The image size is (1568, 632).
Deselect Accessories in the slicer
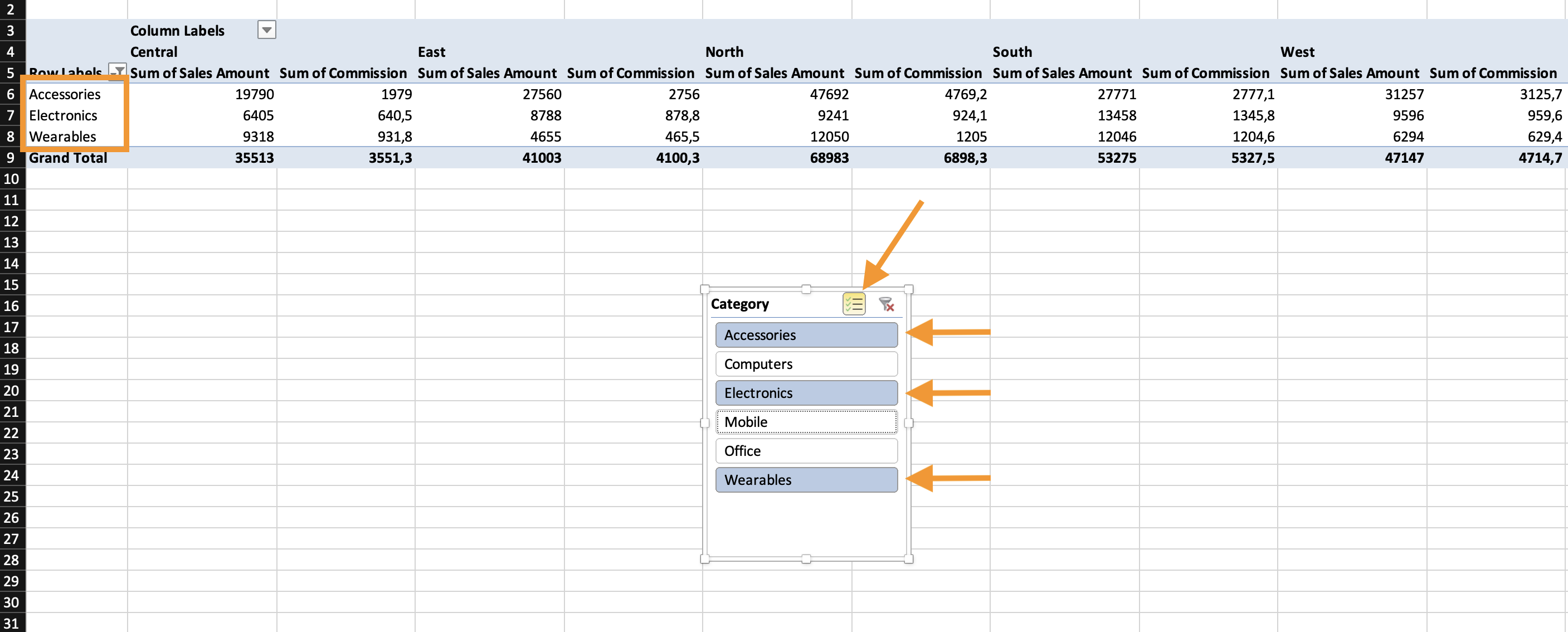806,335
